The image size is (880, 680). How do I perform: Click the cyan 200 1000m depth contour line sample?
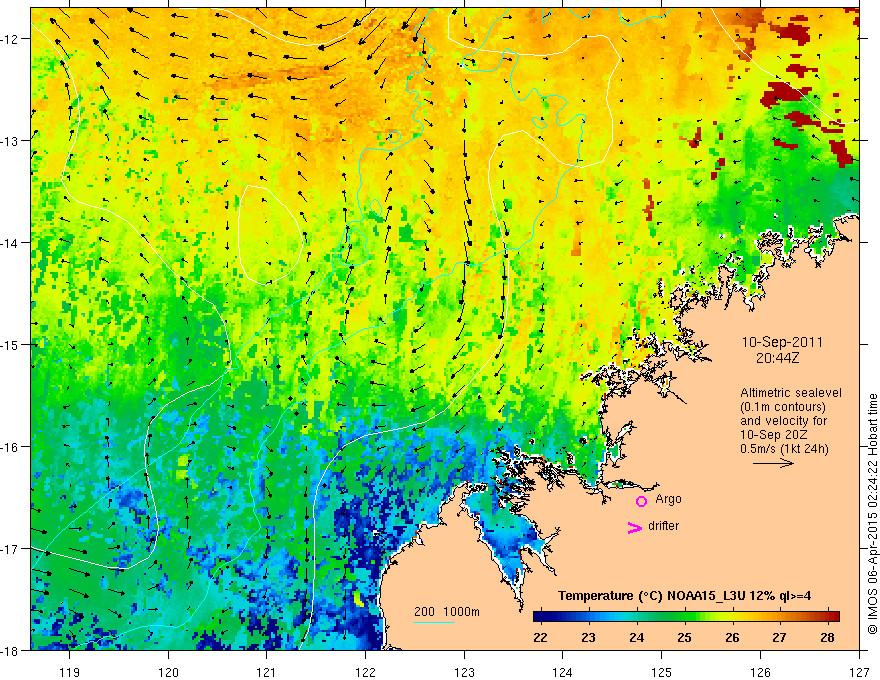pyautogui.click(x=434, y=622)
